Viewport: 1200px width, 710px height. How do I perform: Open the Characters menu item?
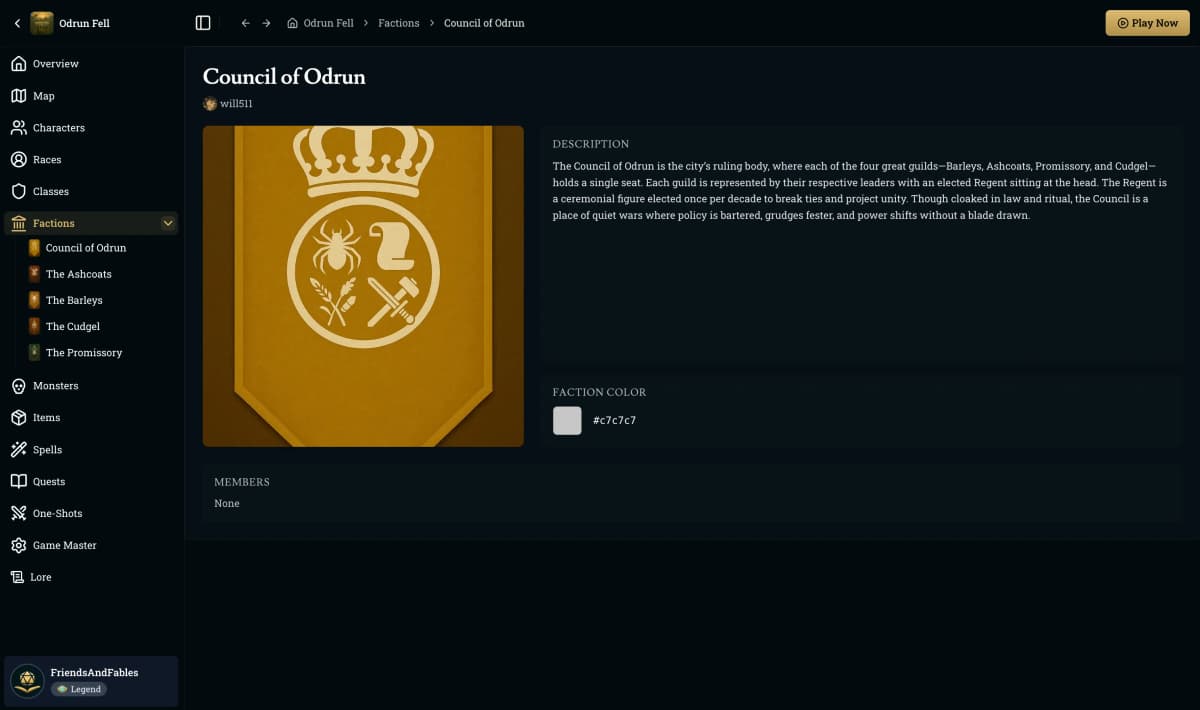[58, 128]
